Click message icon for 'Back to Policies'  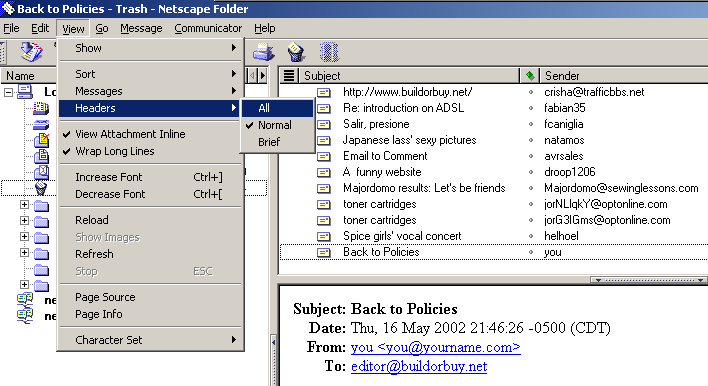(324, 252)
